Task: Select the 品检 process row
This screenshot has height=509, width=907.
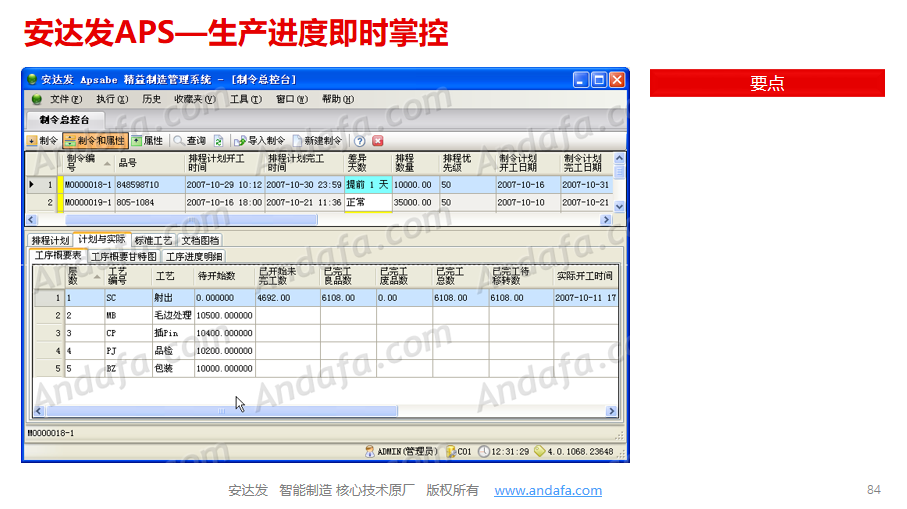Action: click(x=325, y=351)
